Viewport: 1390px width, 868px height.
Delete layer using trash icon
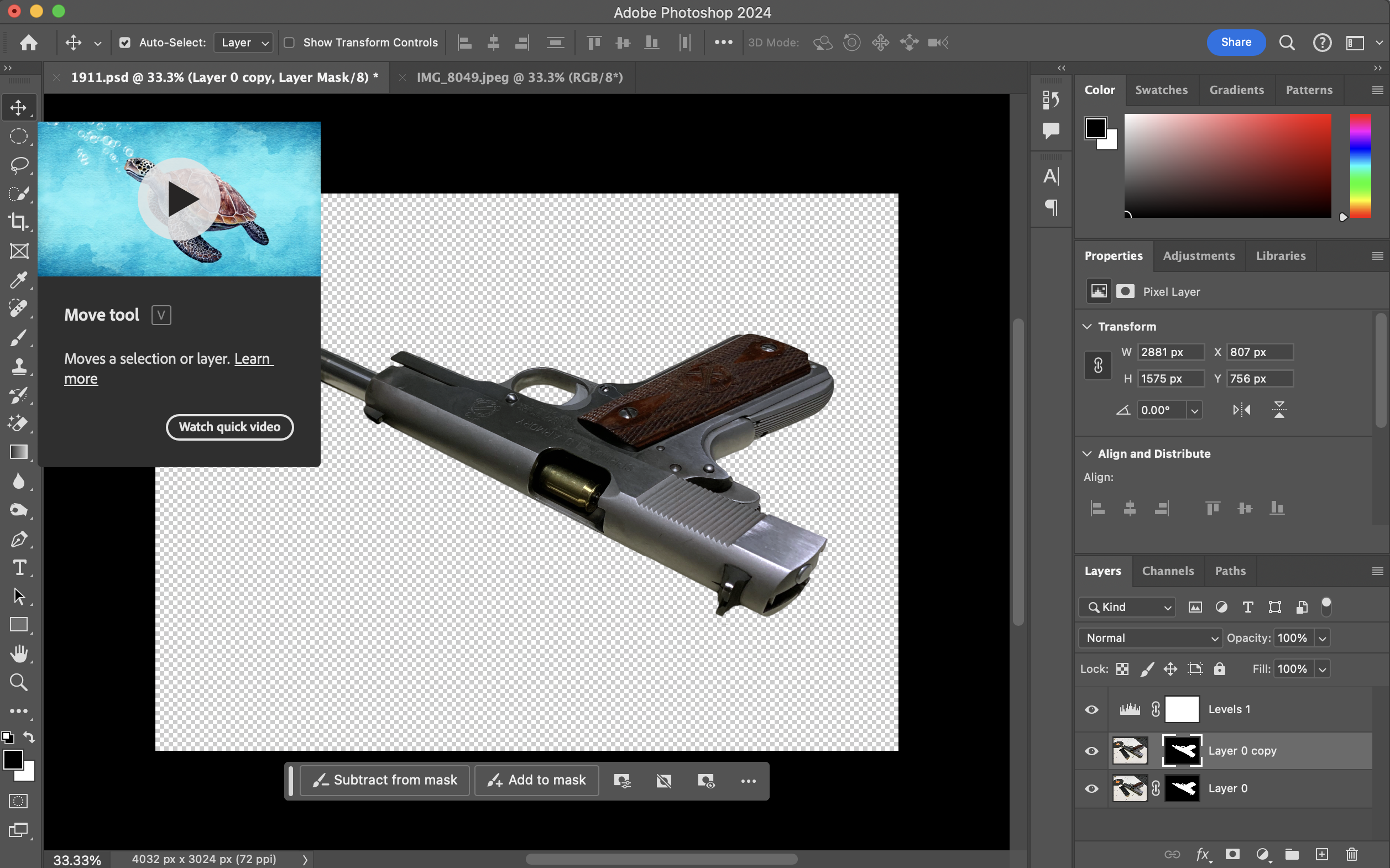point(1351,854)
